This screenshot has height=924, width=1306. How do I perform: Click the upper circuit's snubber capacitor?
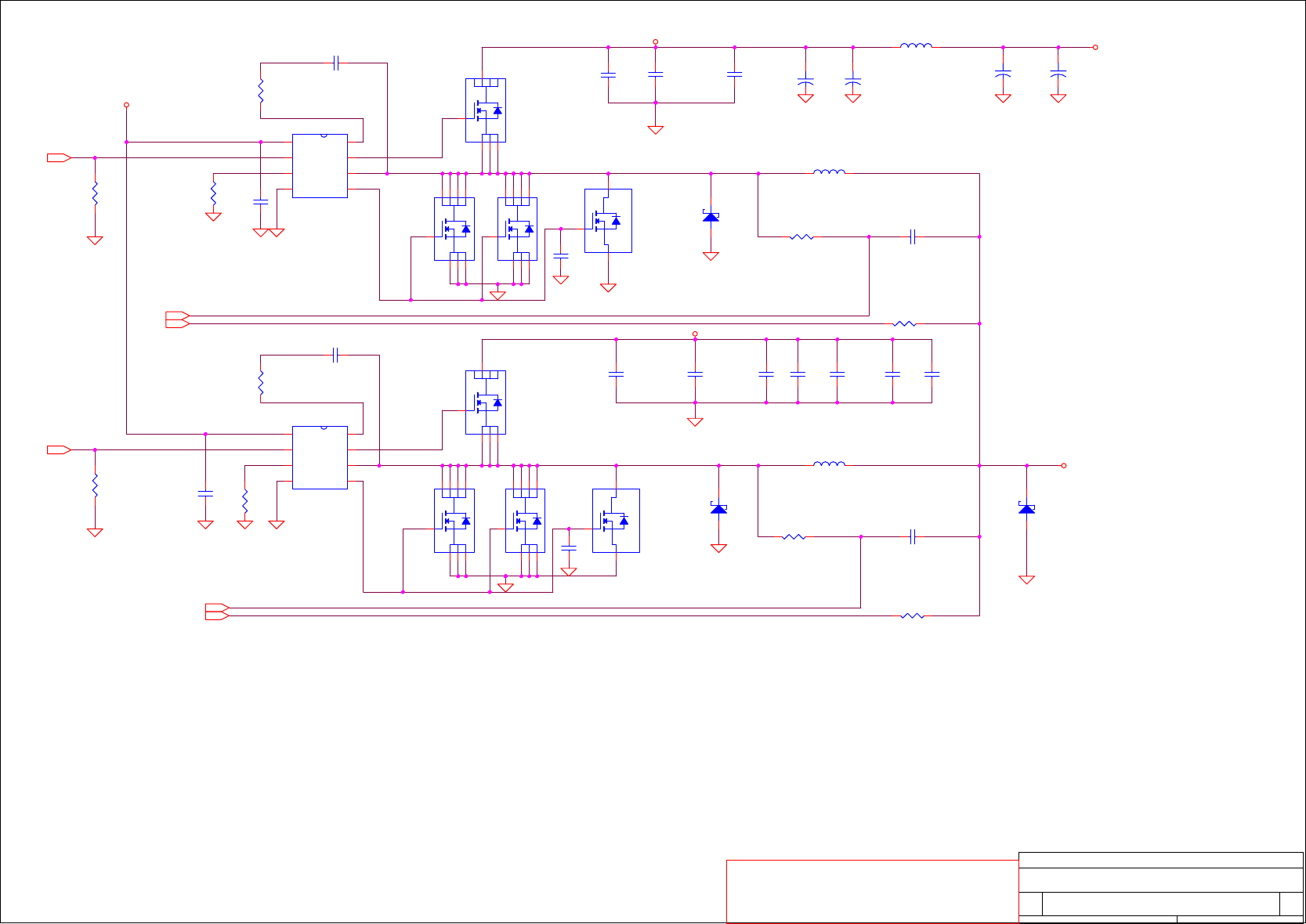coord(912,236)
